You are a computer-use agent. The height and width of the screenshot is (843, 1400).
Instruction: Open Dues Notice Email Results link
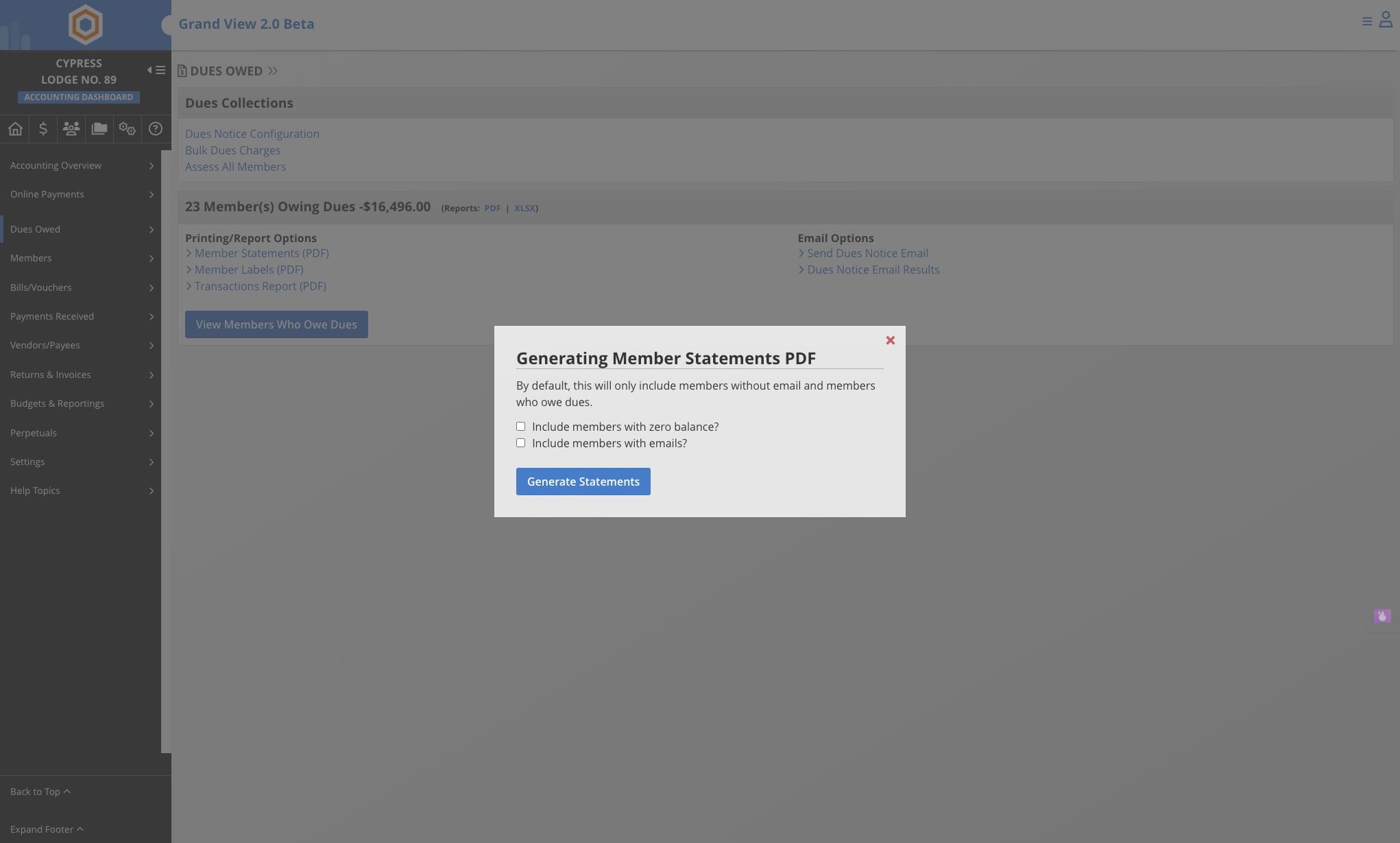point(873,270)
